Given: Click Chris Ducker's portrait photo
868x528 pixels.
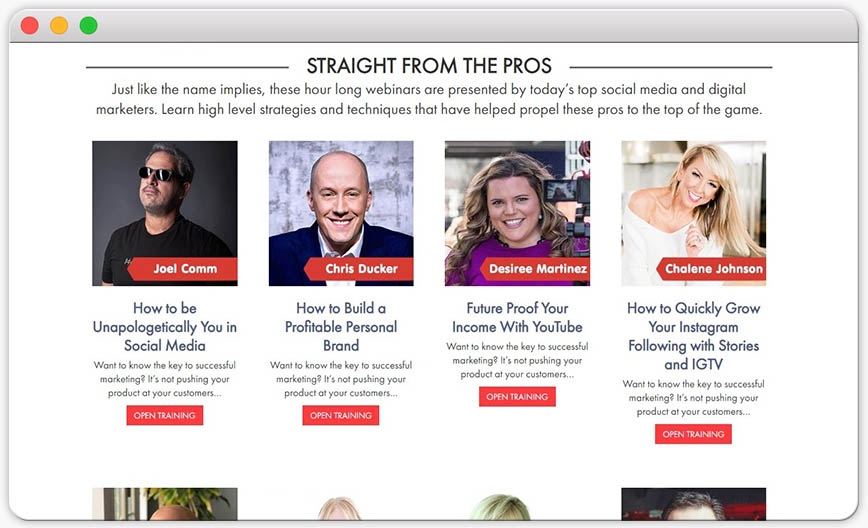Looking at the screenshot, I should [x=341, y=213].
